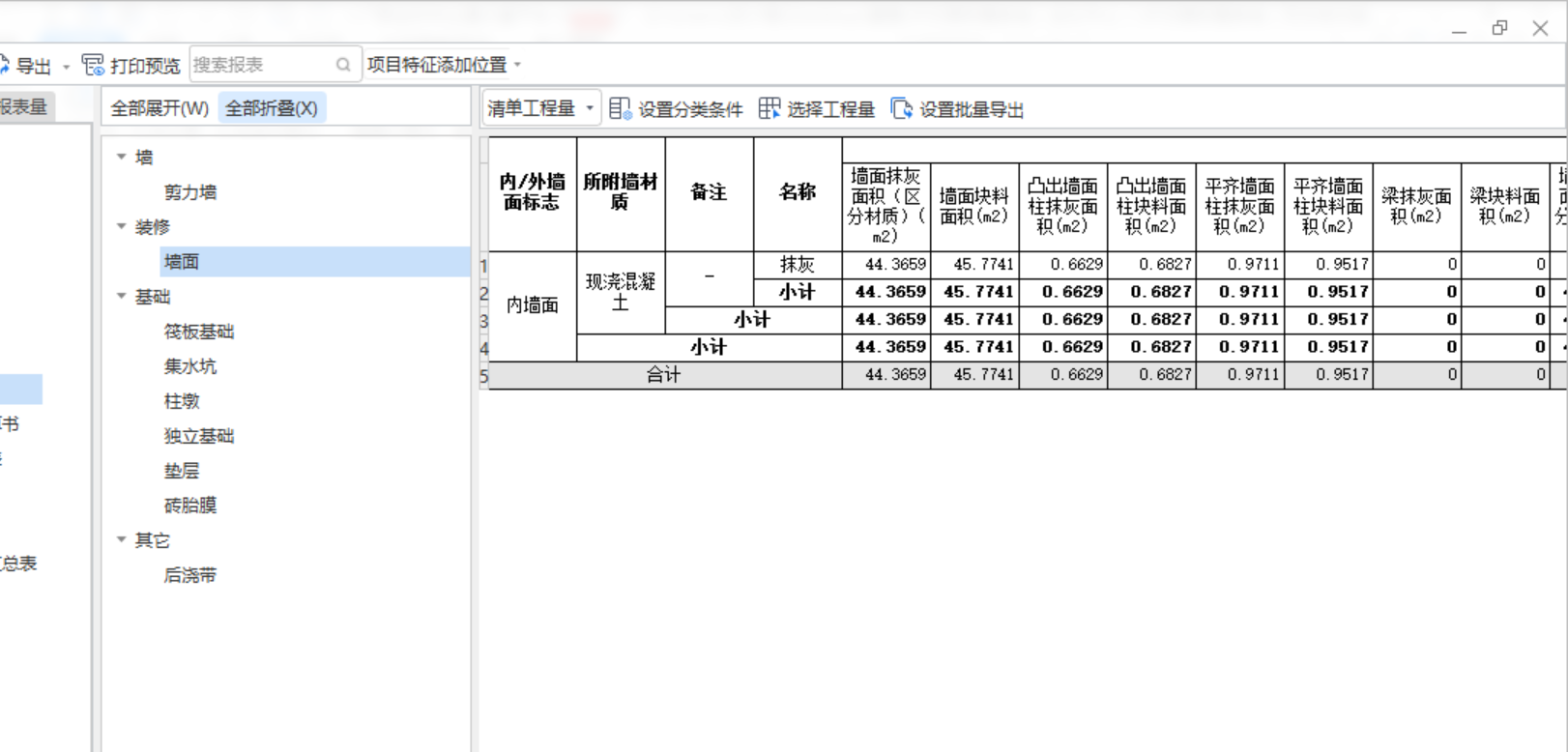This screenshot has width=1568, height=752.
Task: Click the 墙面块料面积(m2) column header
Action: (x=974, y=207)
